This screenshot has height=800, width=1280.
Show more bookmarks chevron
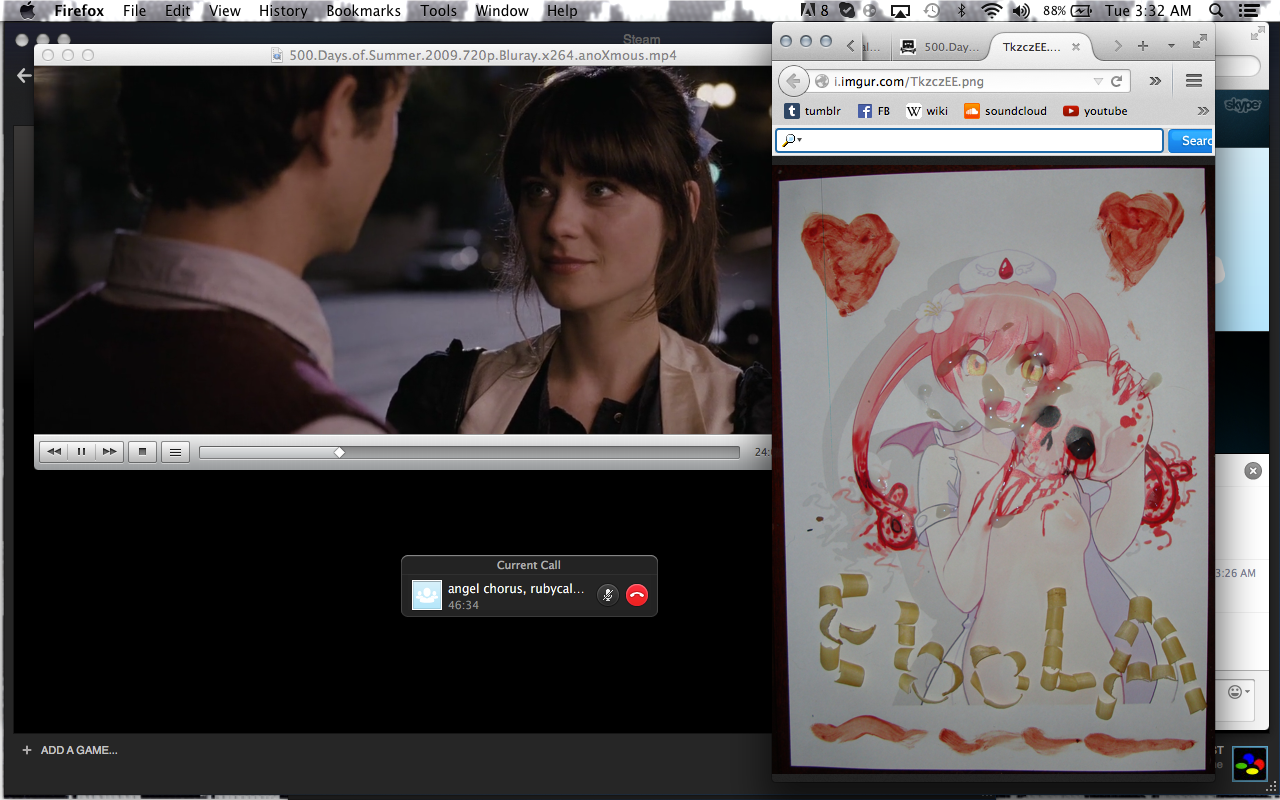[1203, 111]
